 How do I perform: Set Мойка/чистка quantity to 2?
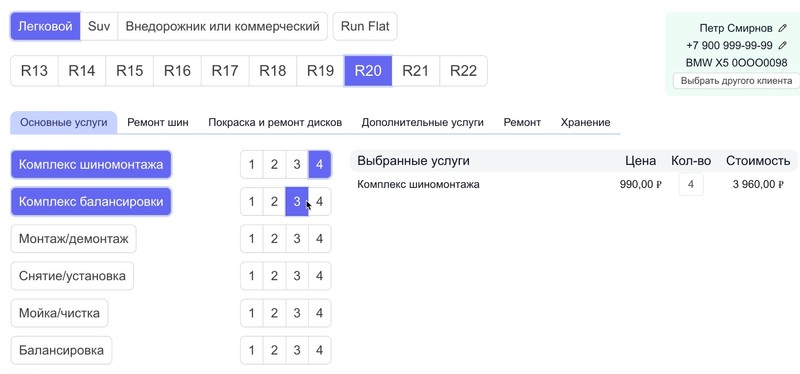[274, 313]
